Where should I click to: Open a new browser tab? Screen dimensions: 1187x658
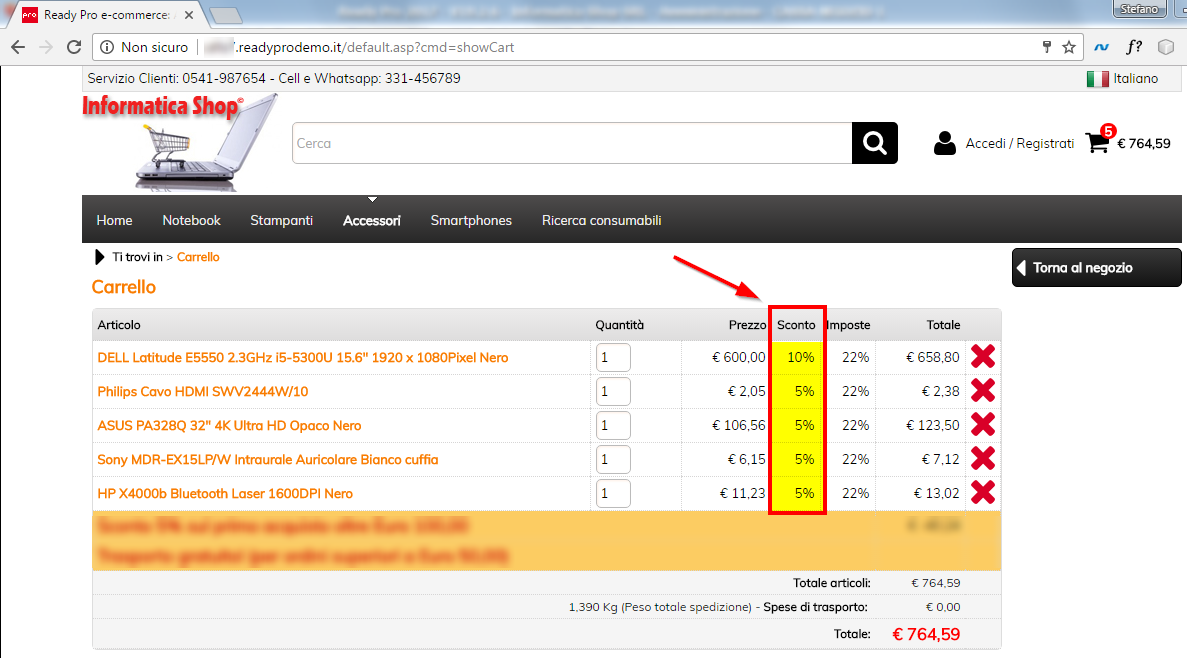pos(225,15)
